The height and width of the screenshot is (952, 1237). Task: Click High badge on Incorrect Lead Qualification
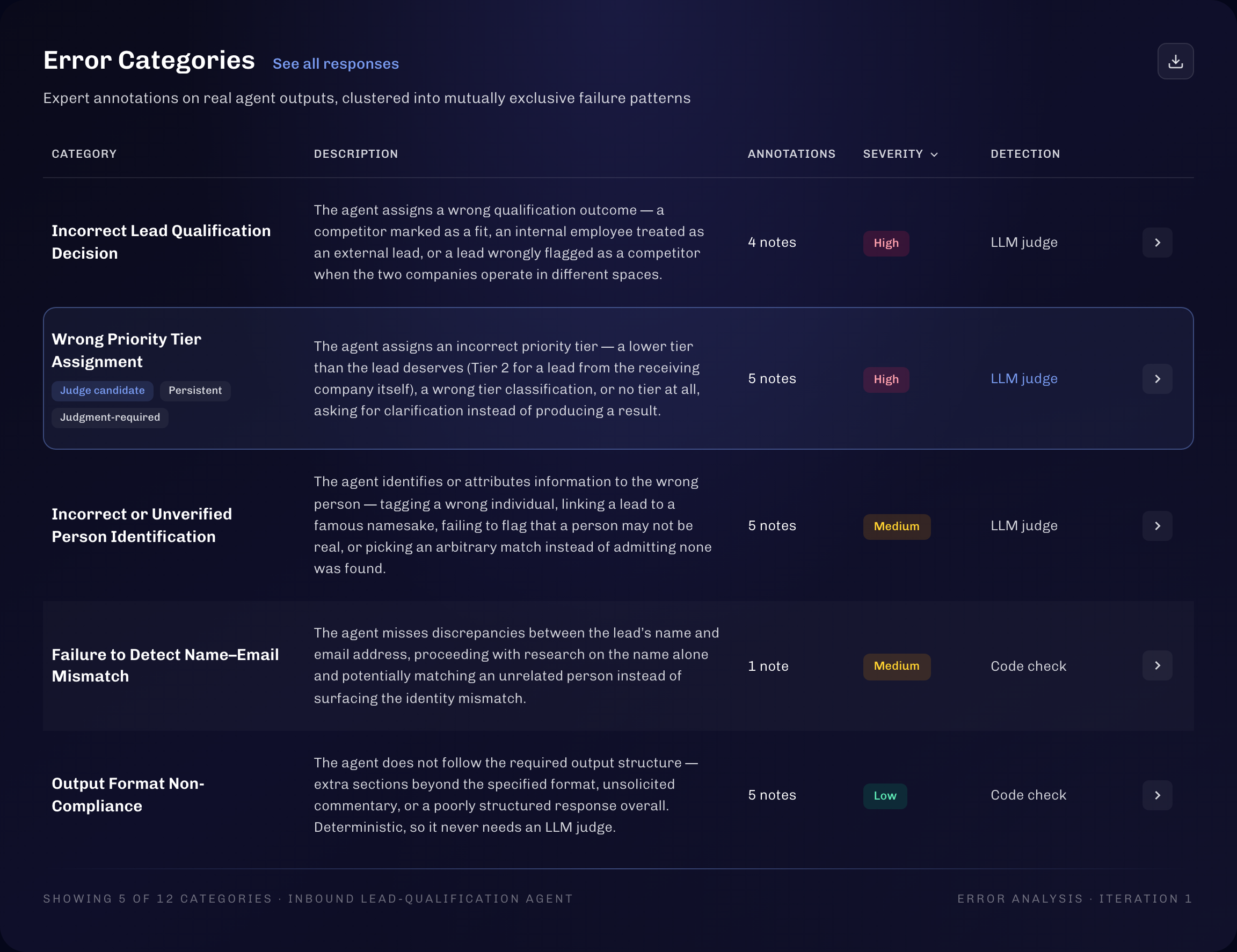tap(886, 244)
